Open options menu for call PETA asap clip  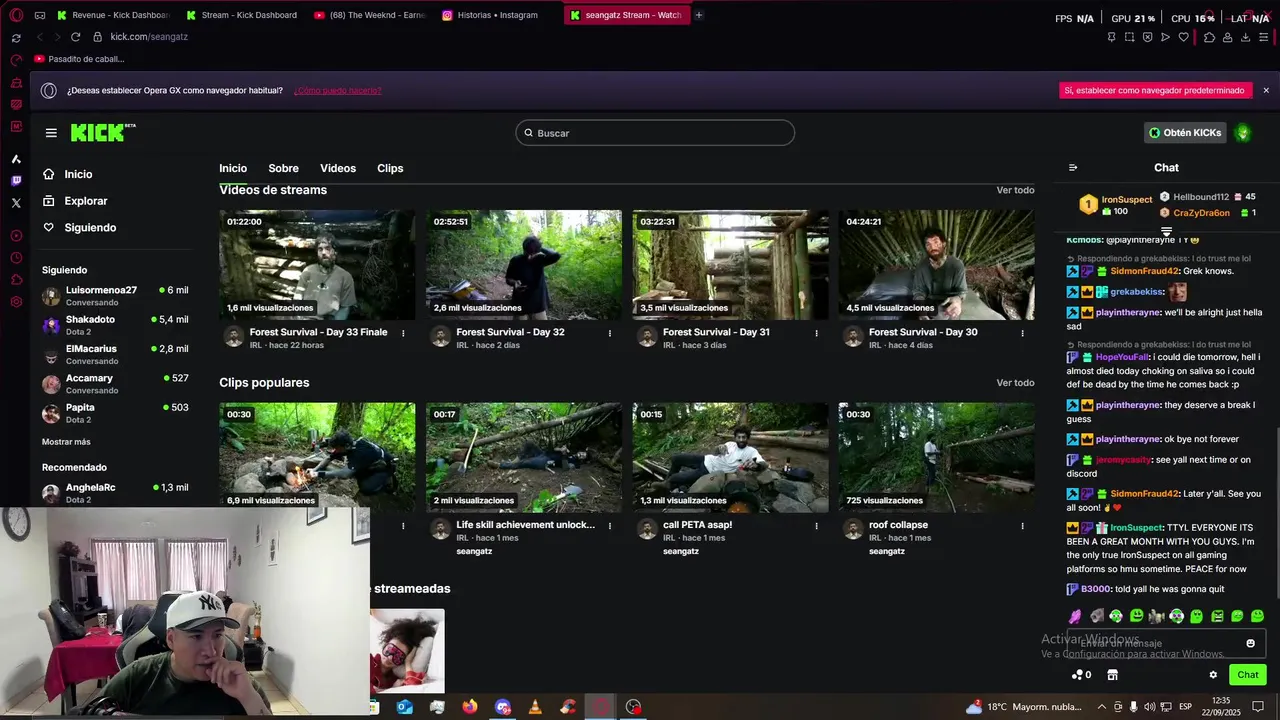816,526
